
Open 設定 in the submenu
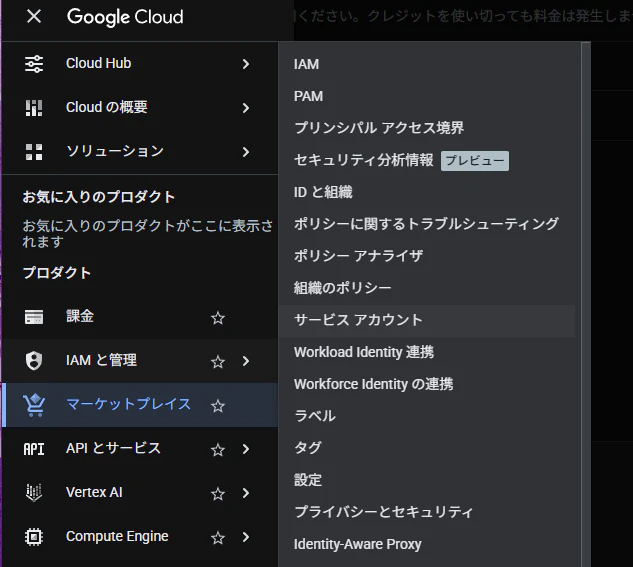coord(427,480)
